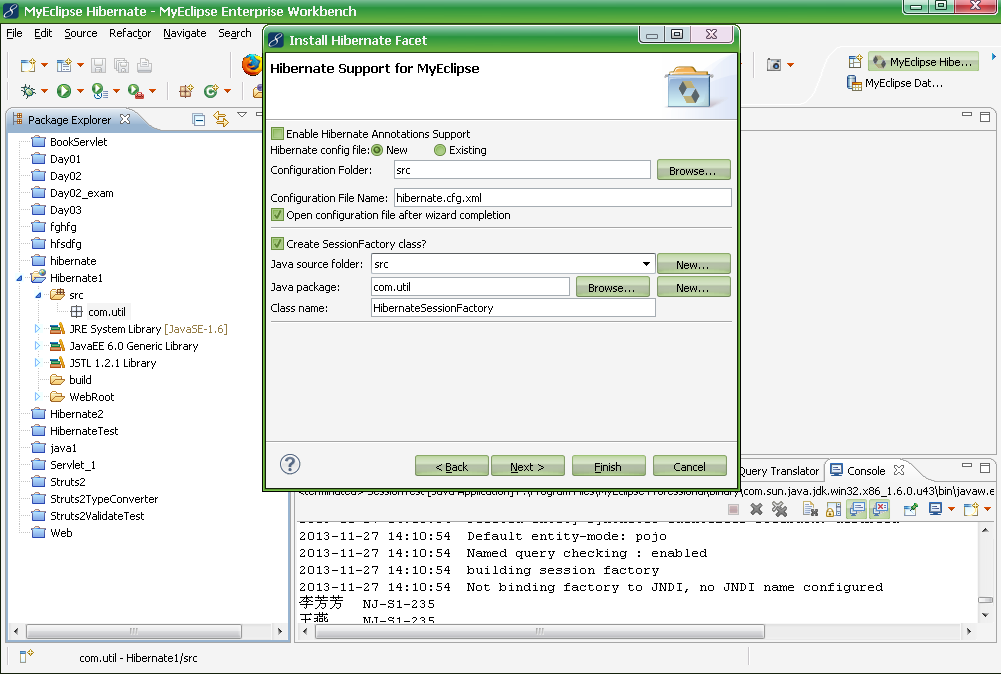Viewport: 1001px width, 674px height.
Task: Expand JavaEE 6.0 Generic Library node
Action: pyautogui.click(x=37, y=346)
